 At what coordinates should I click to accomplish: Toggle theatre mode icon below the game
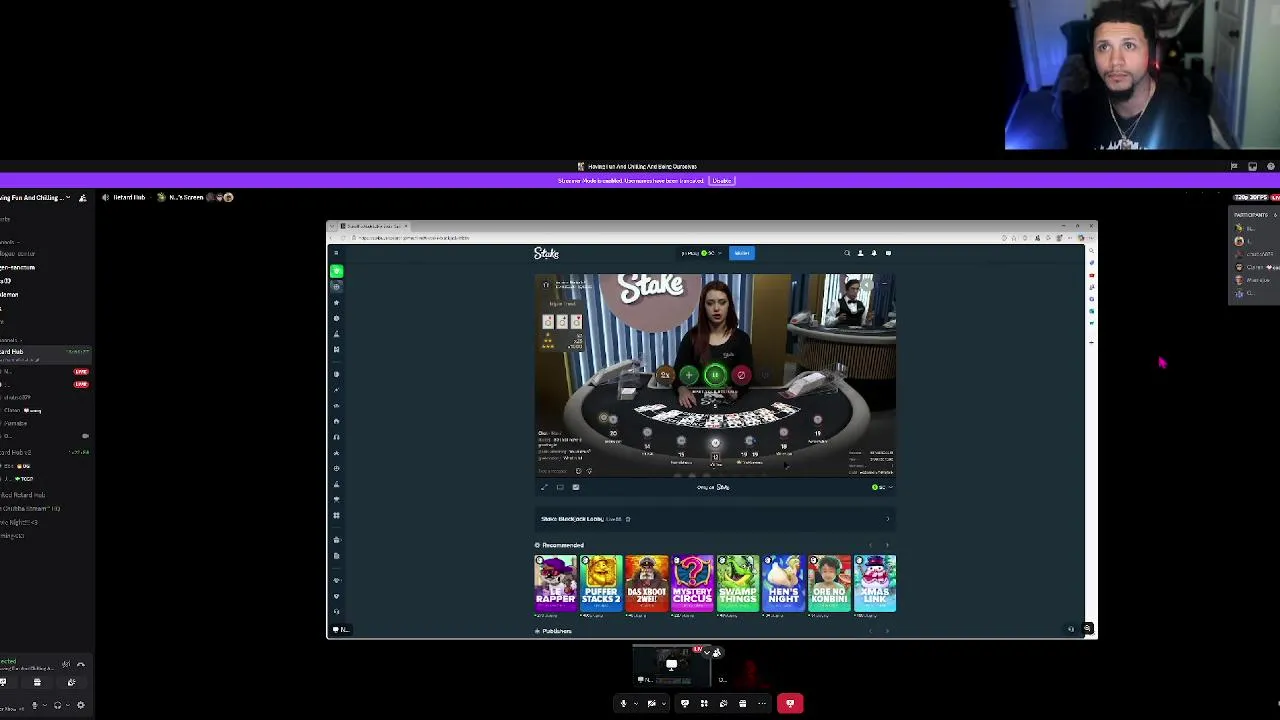(560, 487)
